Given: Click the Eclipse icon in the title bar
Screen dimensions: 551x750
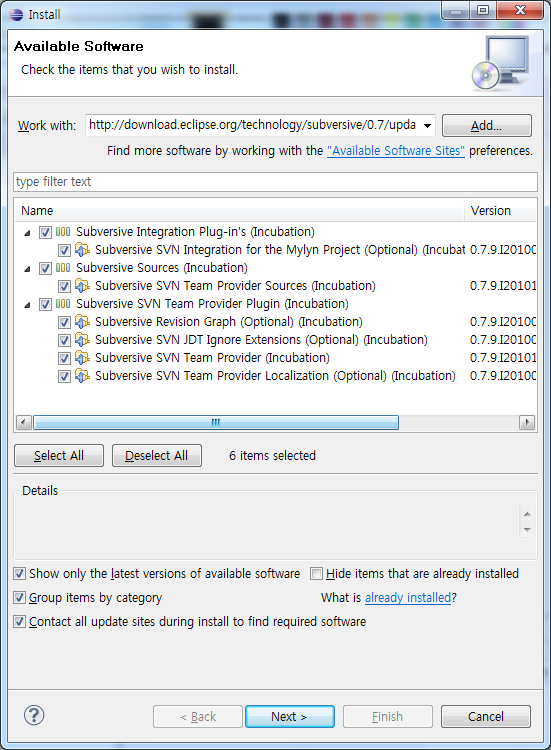Looking at the screenshot, I should [x=16, y=14].
